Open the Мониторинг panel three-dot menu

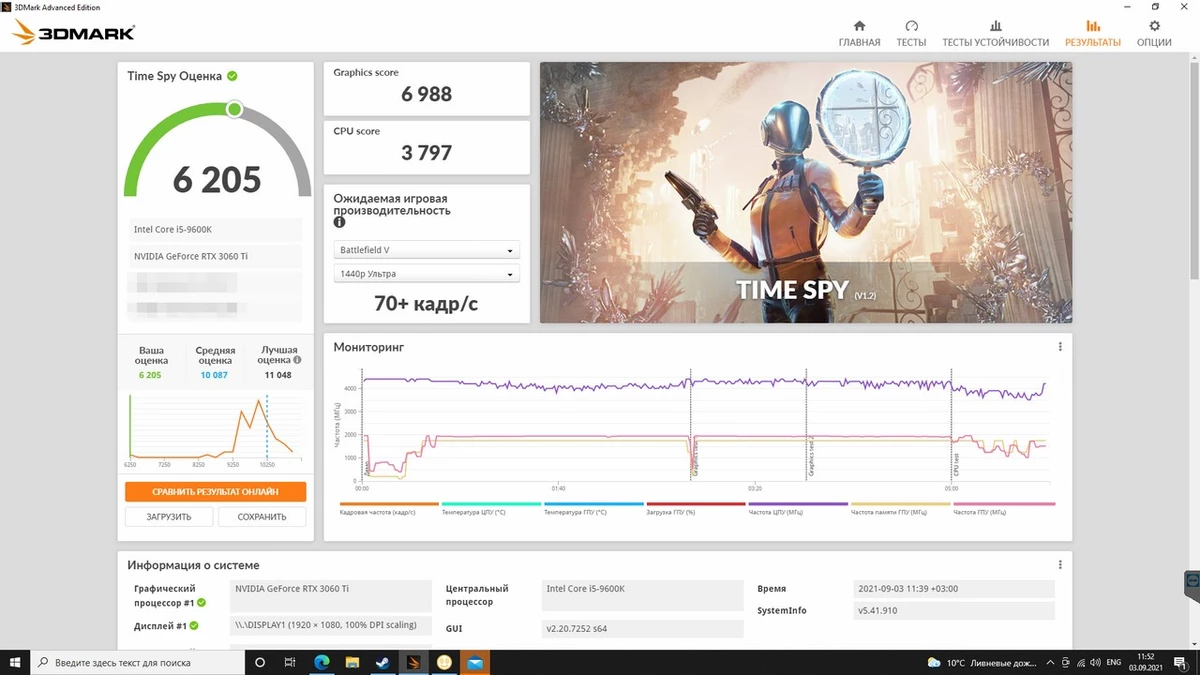click(x=1060, y=347)
